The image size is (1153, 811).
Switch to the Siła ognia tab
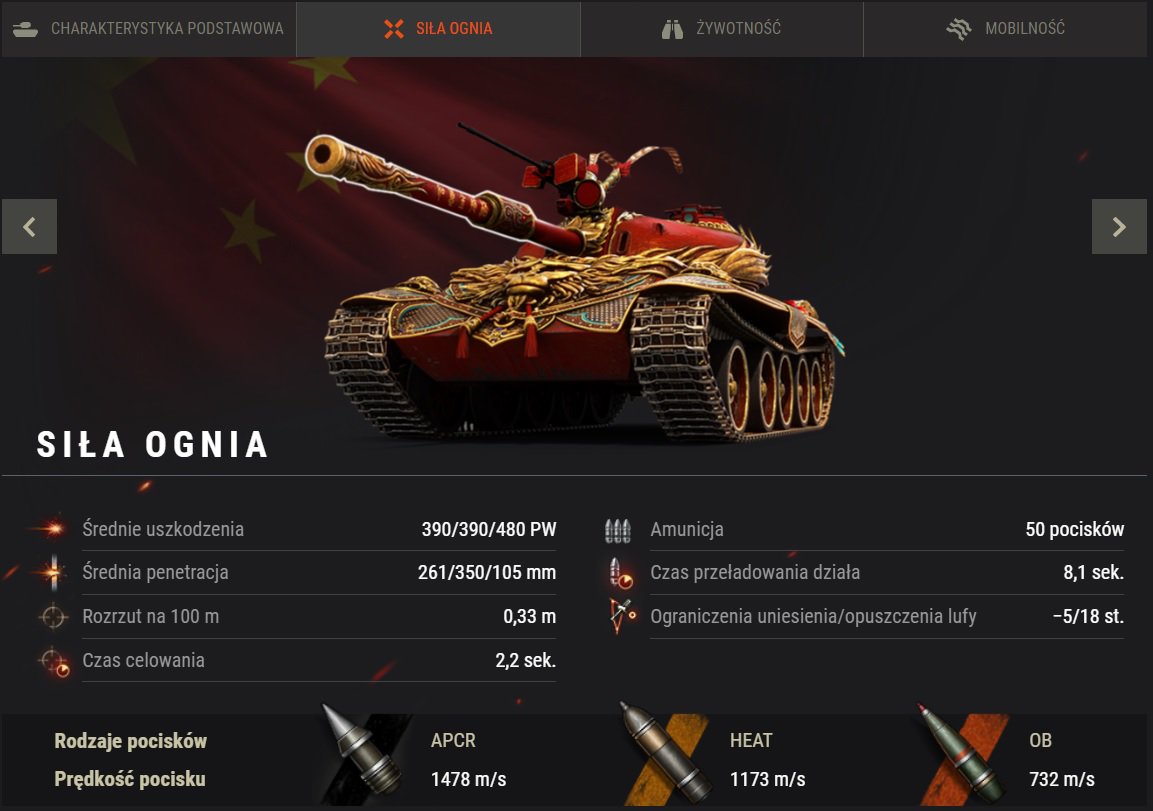438,29
